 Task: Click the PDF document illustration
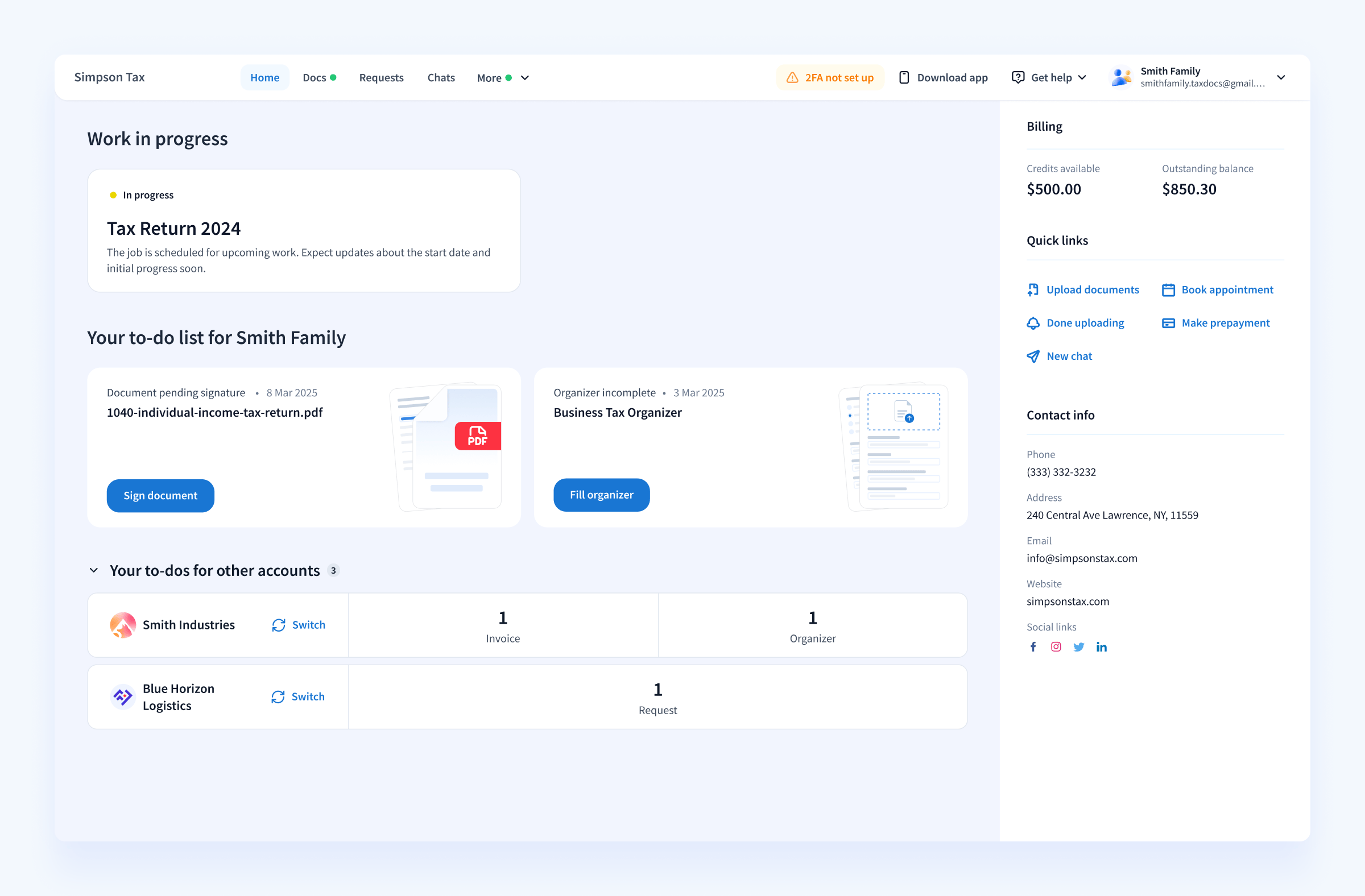point(446,447)
